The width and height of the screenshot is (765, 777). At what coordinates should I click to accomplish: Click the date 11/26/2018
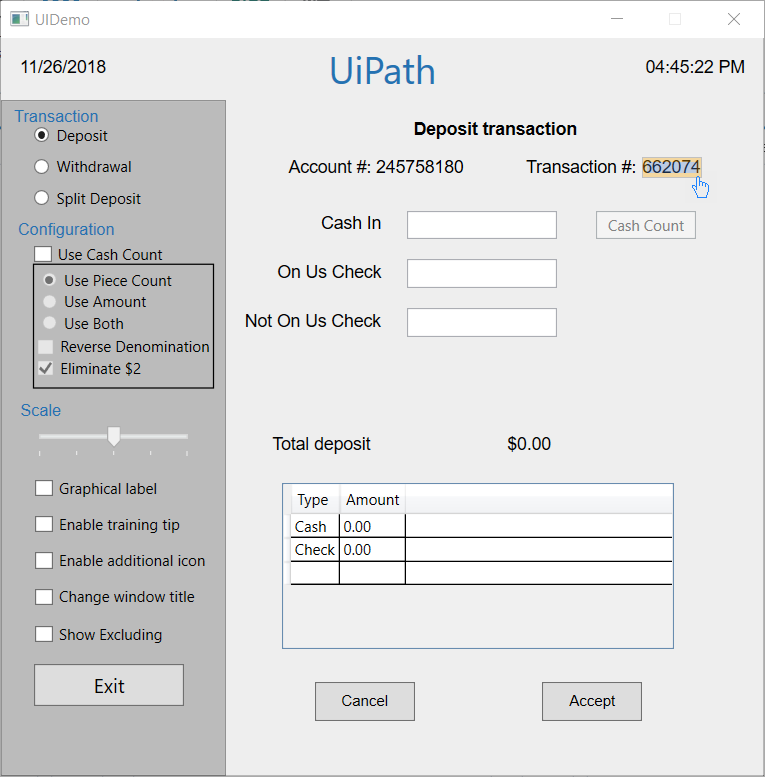click(63, 67)
